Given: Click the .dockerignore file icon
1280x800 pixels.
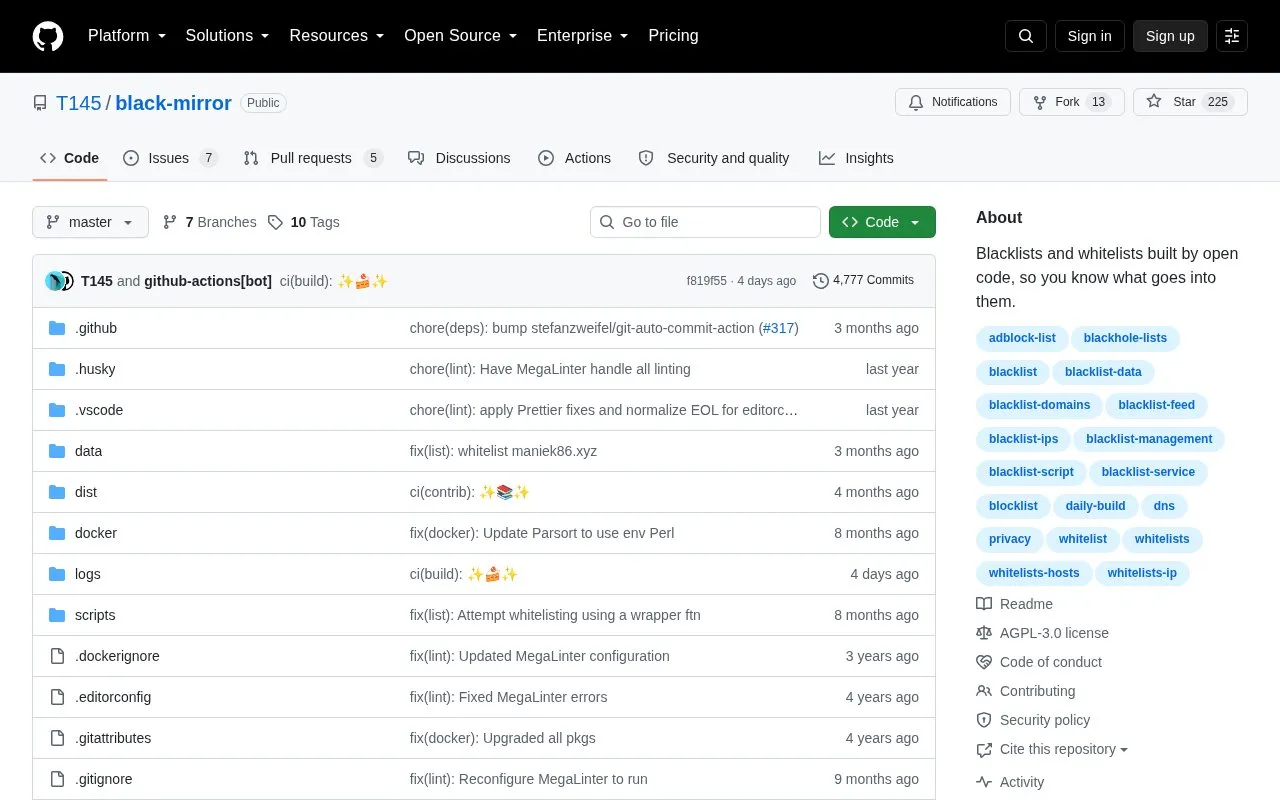Looking at the screenshot, I should point(57,656).
